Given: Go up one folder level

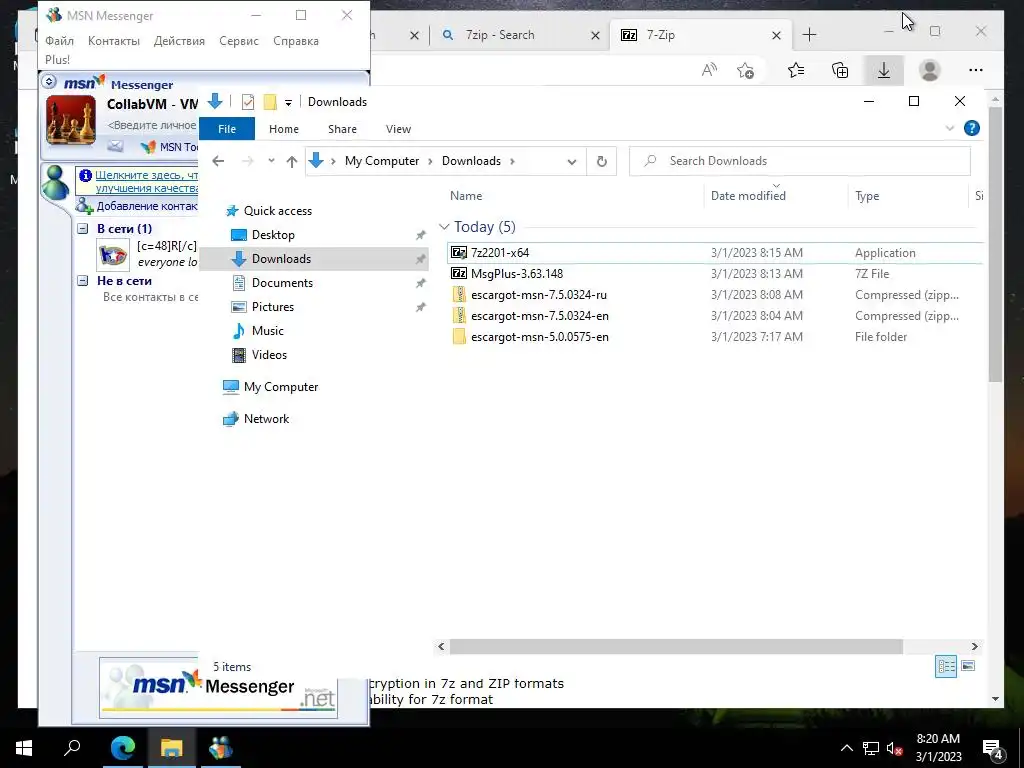Looking at the screenshot, I should 292,161.
